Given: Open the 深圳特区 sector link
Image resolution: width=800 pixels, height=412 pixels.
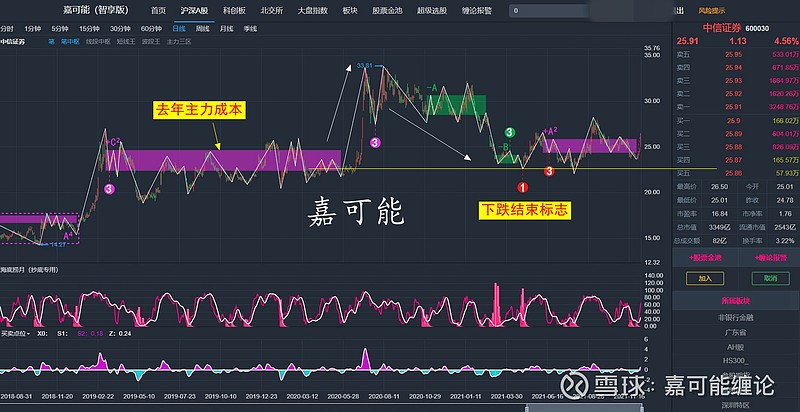Looking at the screenshot, I should click(x=735, y=405).
